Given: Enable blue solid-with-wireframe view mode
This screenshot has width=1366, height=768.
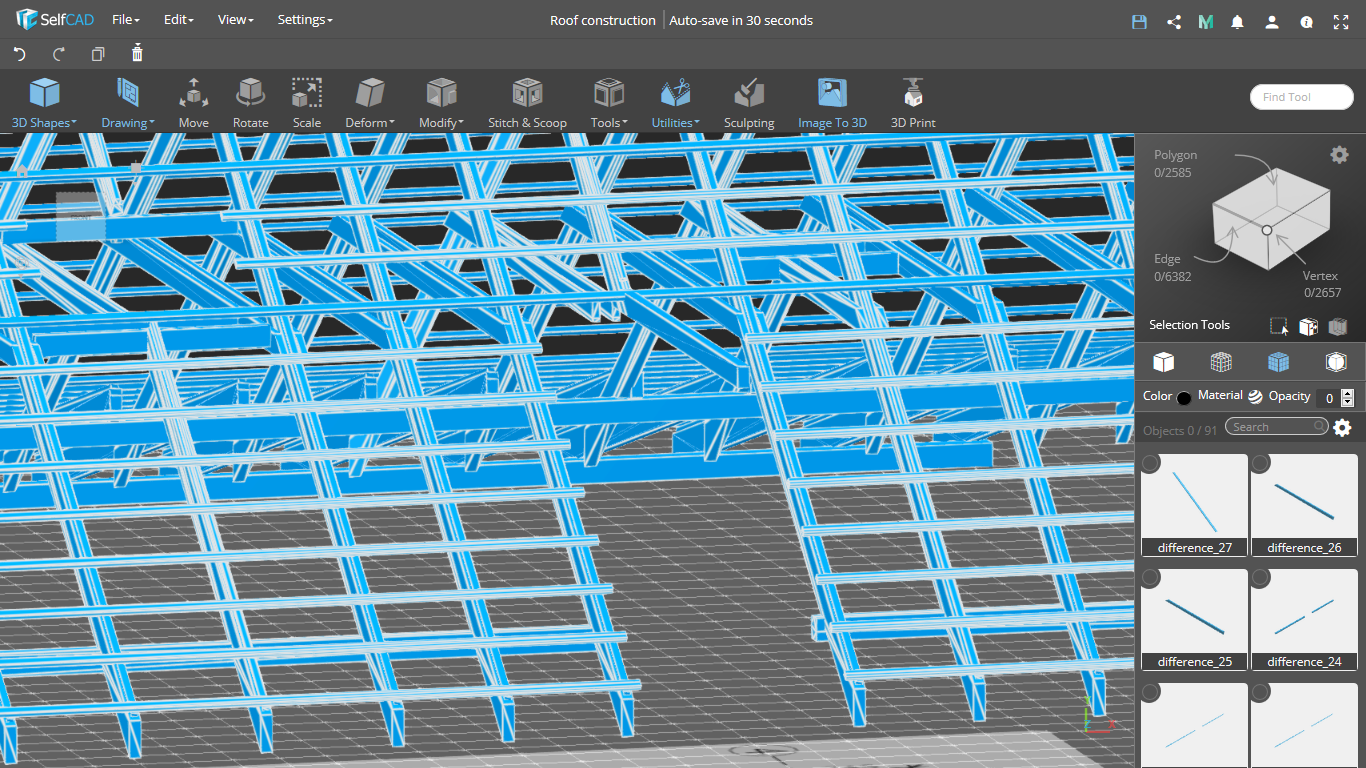Looking at the screenshot, I should coord(1278,361).
